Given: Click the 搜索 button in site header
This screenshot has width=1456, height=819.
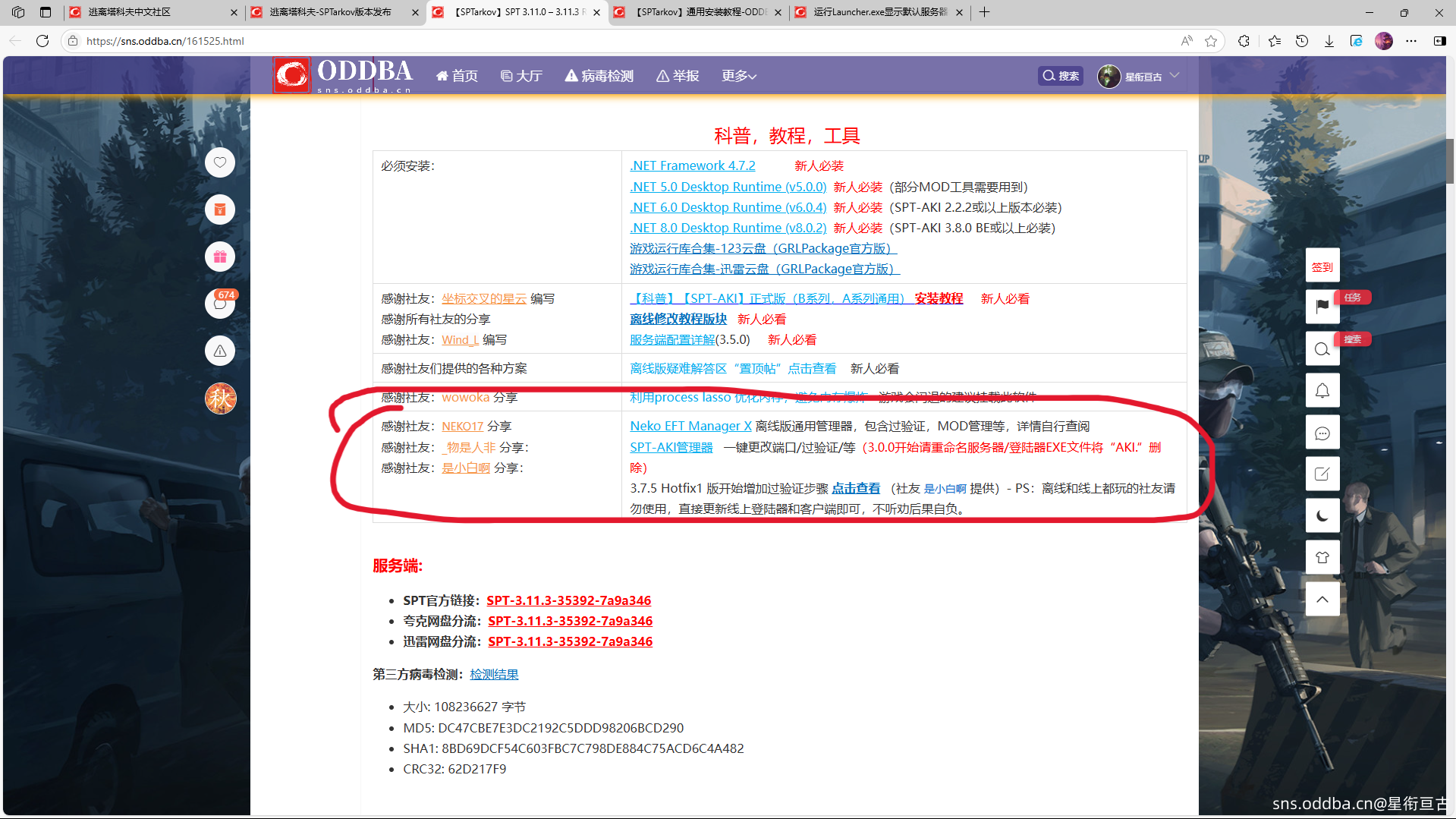Looking at the screenshot, I should 1061,76.
